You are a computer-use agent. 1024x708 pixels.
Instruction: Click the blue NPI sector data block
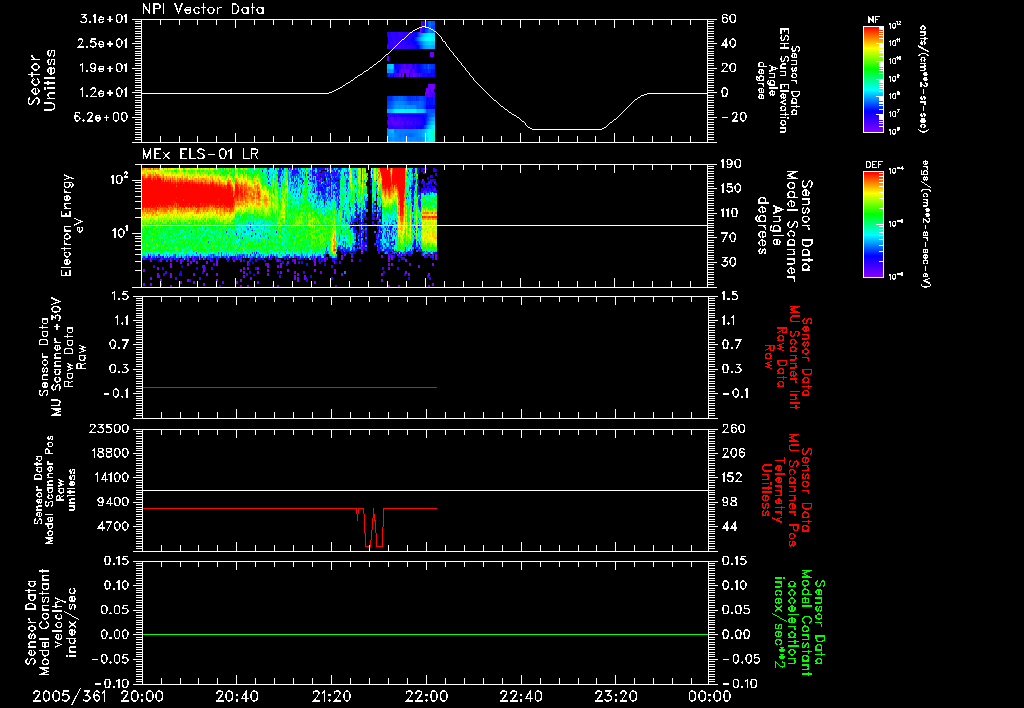point(411,81)
